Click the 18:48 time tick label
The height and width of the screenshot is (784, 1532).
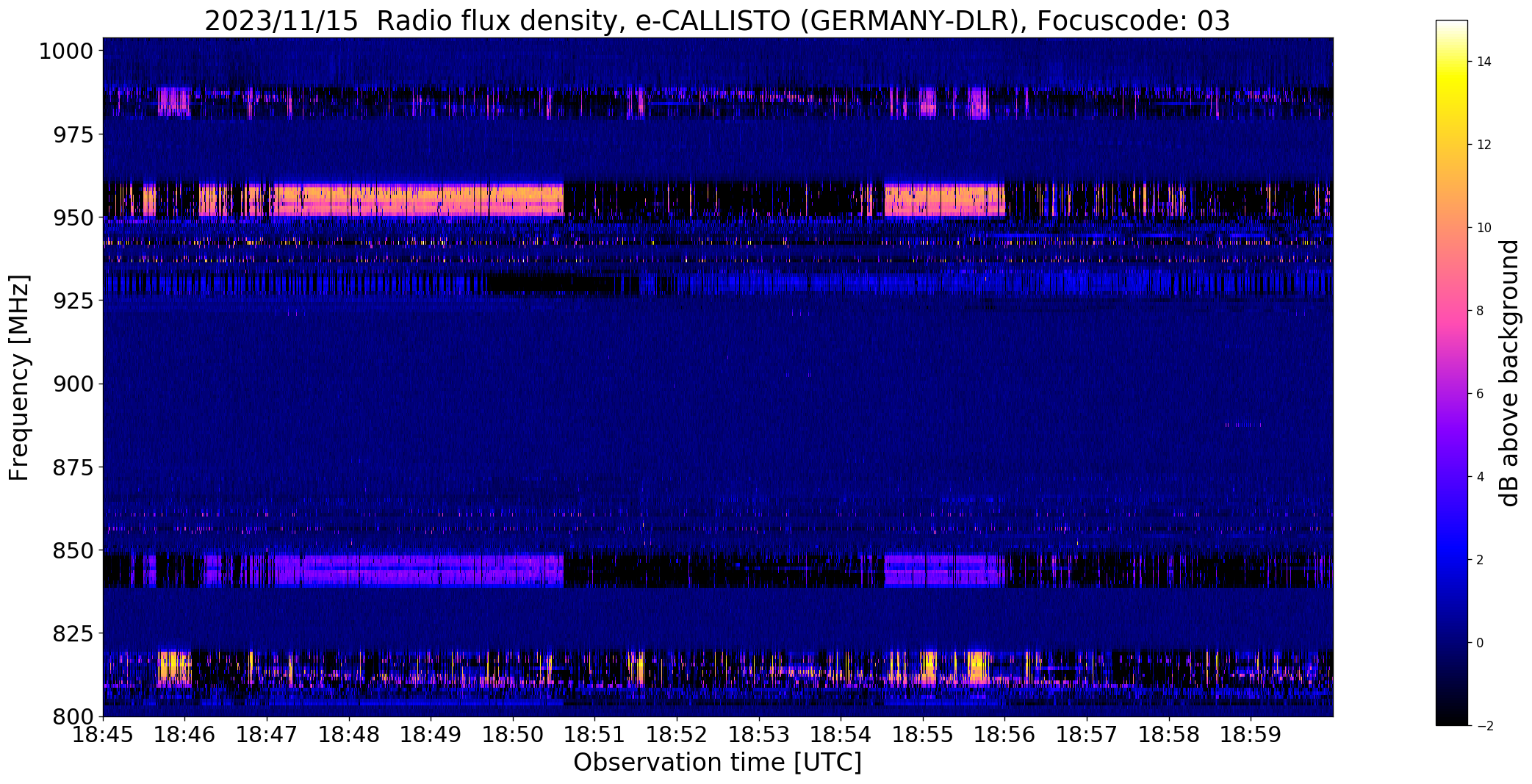(349, 735)
